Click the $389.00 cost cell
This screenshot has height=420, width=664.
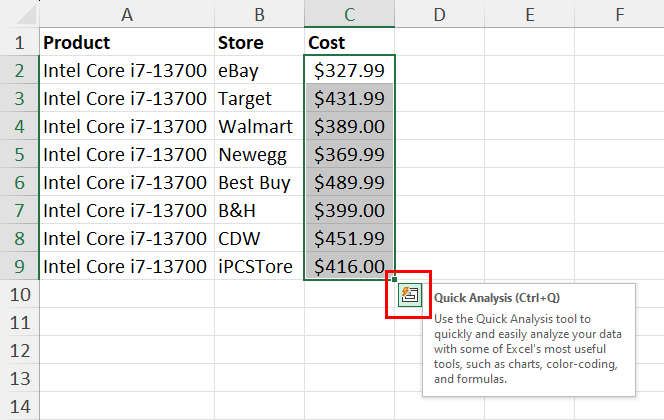(x=349, y=126)
